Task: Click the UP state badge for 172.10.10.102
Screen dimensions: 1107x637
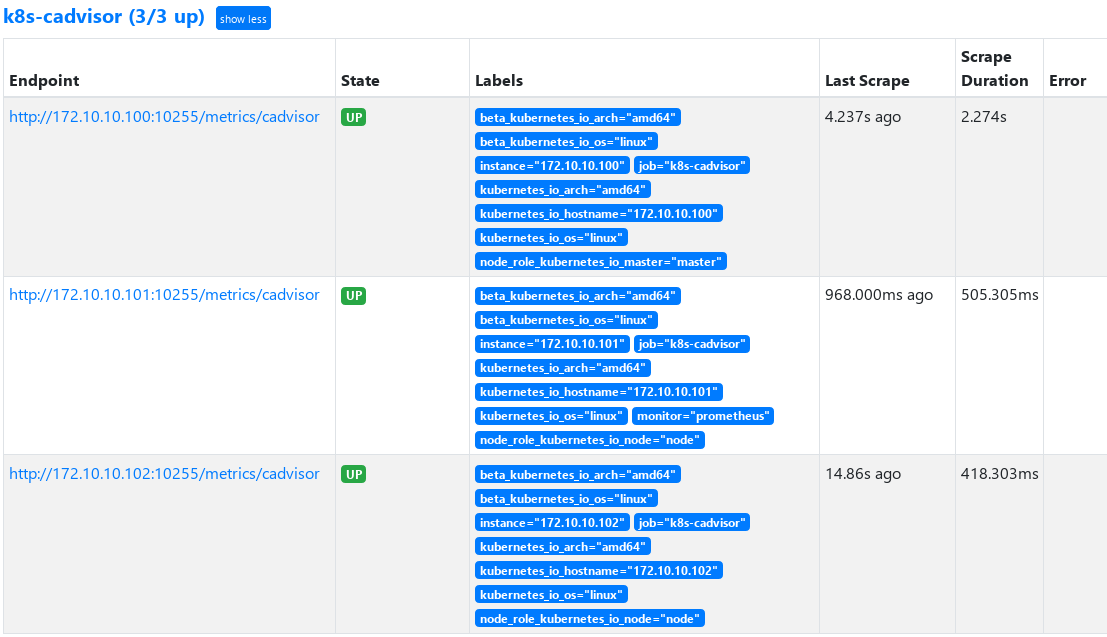Action: [354, 474]
